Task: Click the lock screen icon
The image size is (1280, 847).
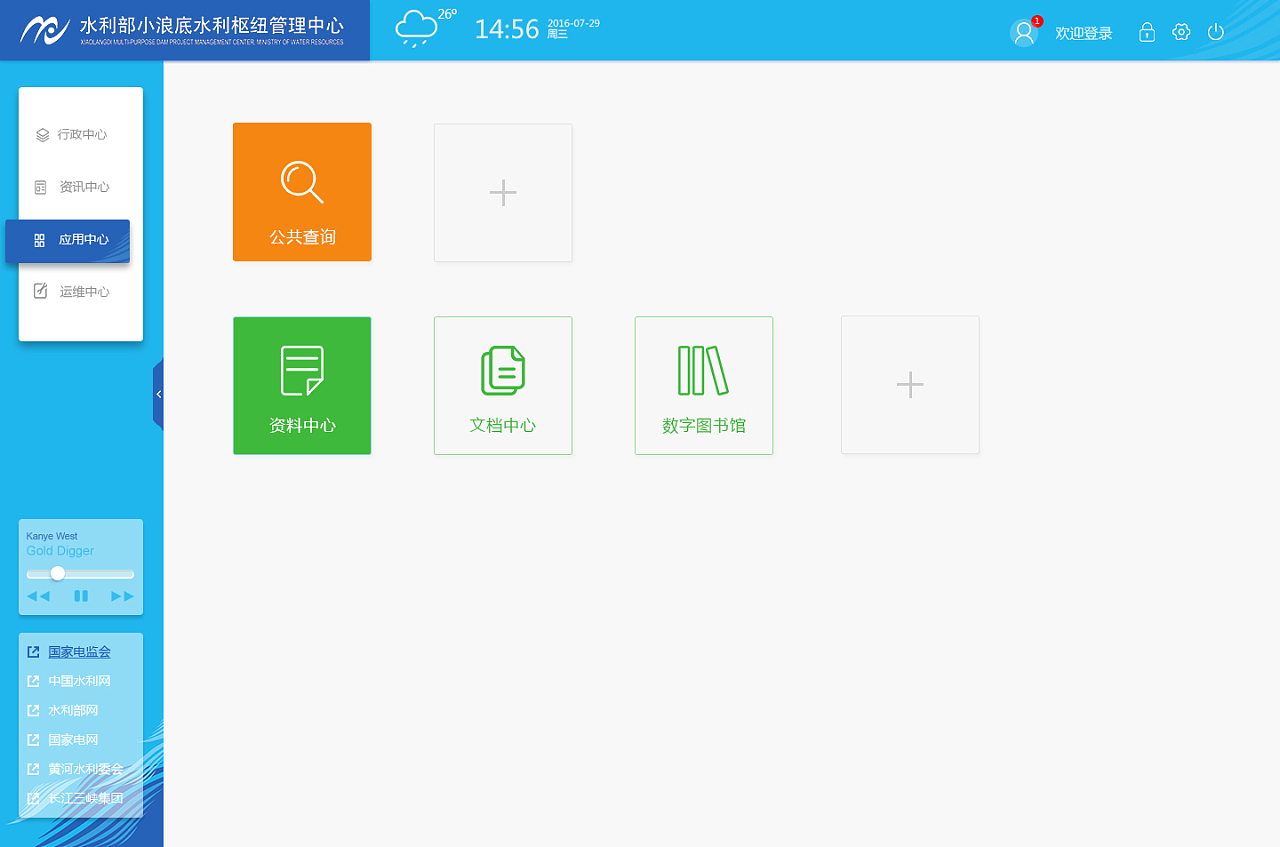Action: (1147, 32)
